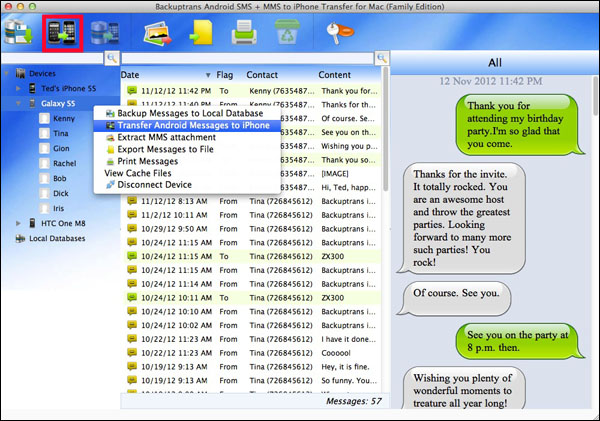The image size is (600, 421).
Task: Click the Backup Messages toolbar icon
Action: click(x=18, y=33)
